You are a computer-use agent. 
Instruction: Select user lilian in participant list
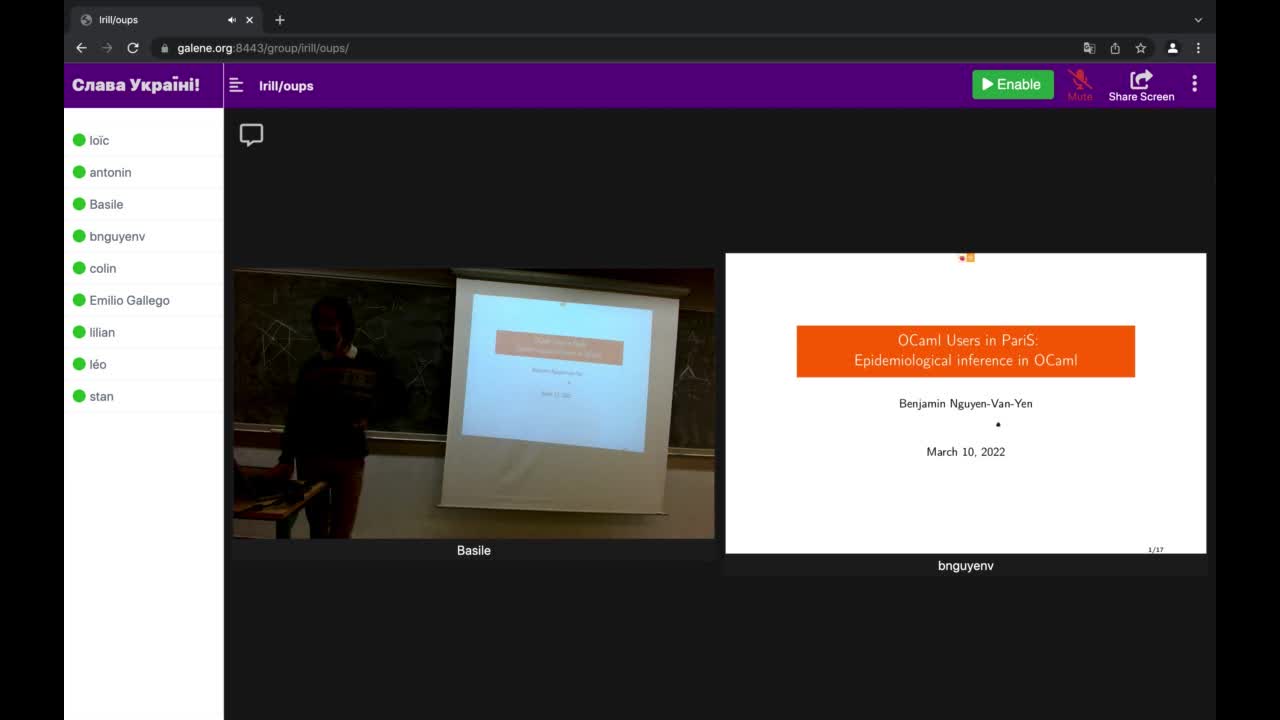tap(143, 332)
